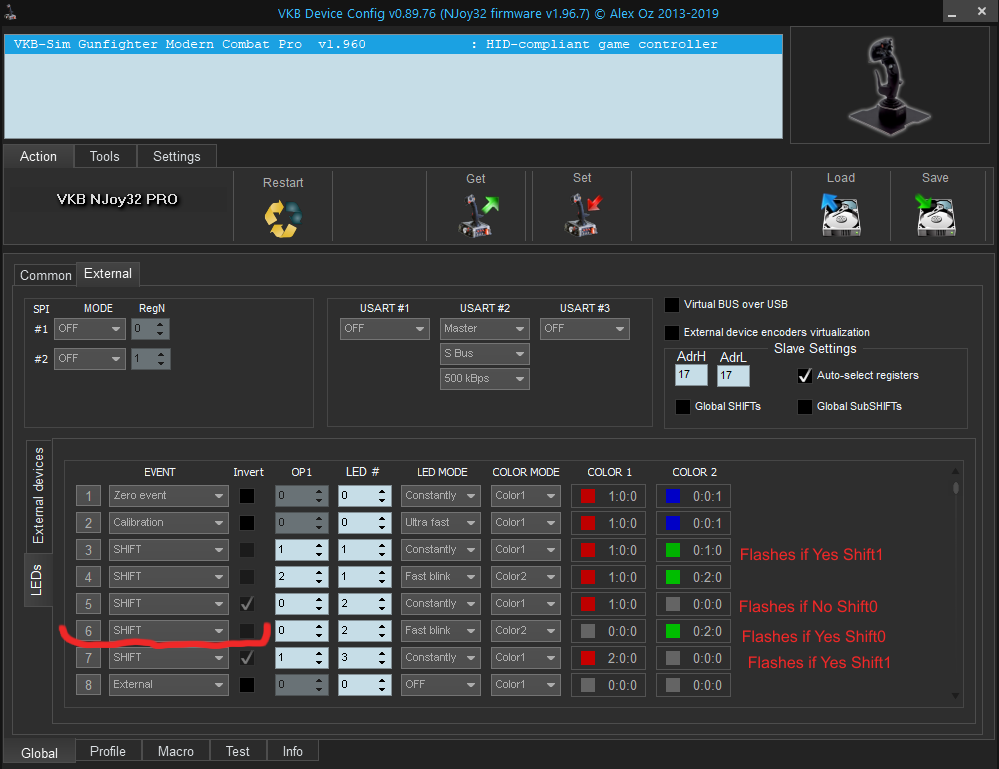Select the LEDs vertical tab
This screenshot has height=769, width=999.
click(36, 580)
